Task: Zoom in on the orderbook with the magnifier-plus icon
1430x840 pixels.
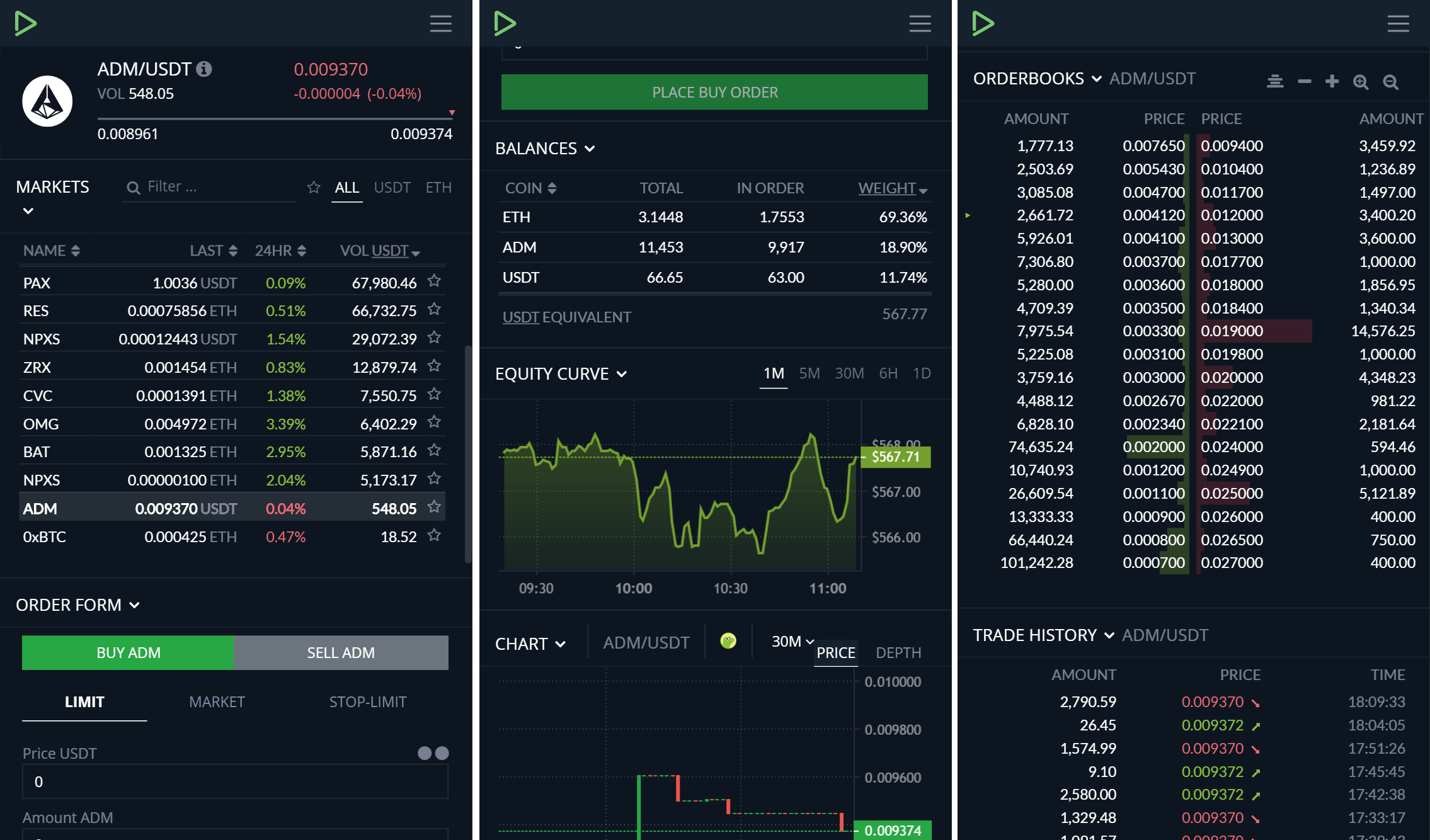Action: pos(1361,82)
